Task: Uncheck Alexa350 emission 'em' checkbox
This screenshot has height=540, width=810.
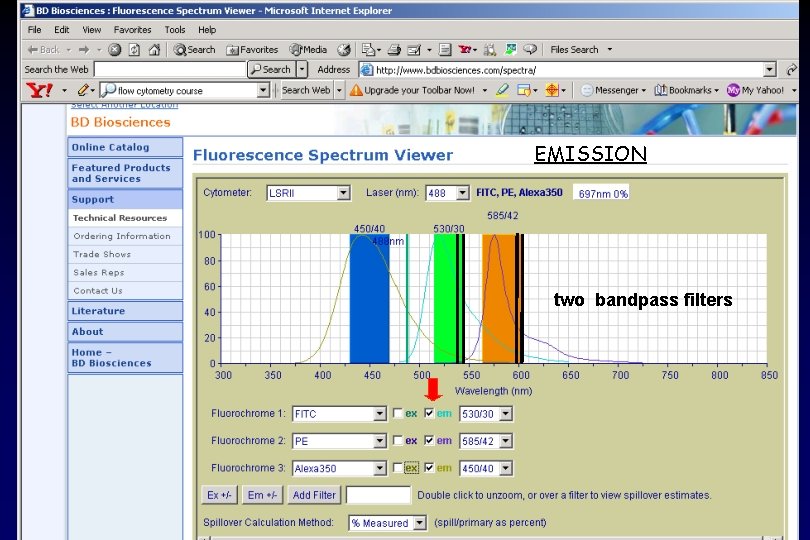Action: tap(429, 468)
